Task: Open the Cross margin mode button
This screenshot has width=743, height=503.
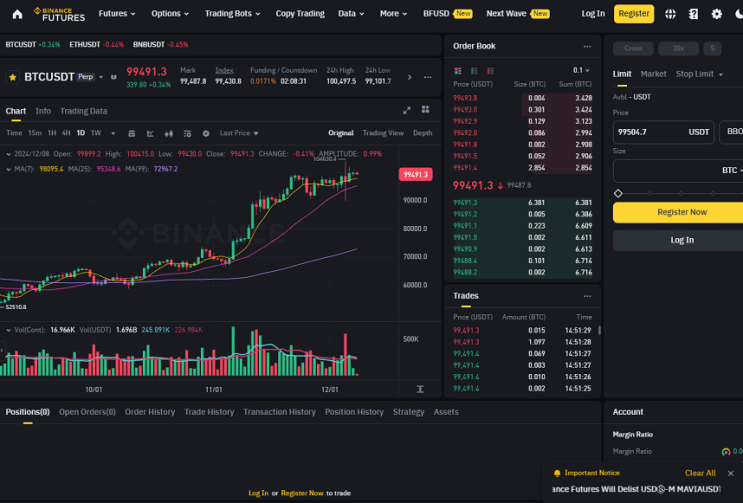Action: click(x=633, y=48)
